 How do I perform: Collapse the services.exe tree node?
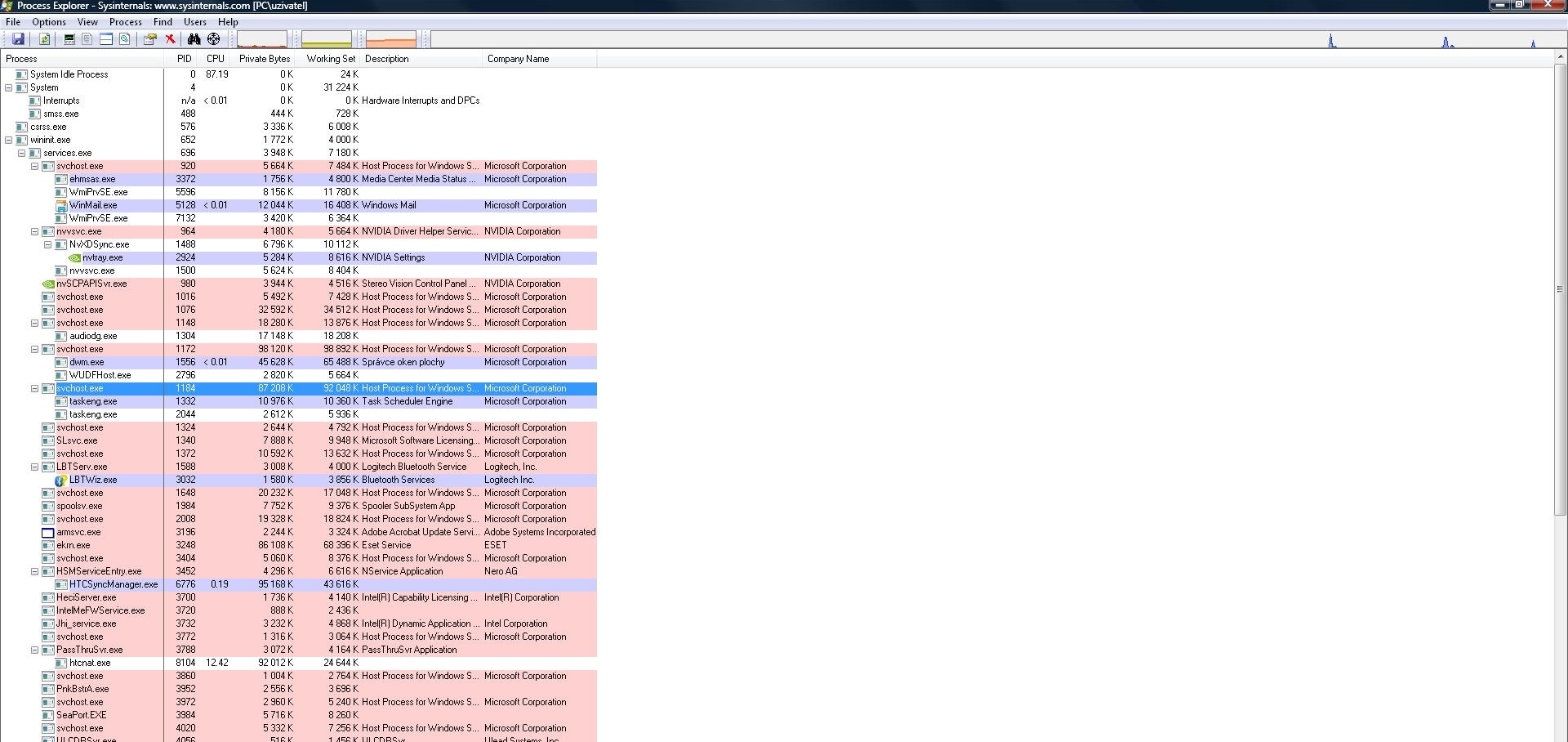coord(22,153)
